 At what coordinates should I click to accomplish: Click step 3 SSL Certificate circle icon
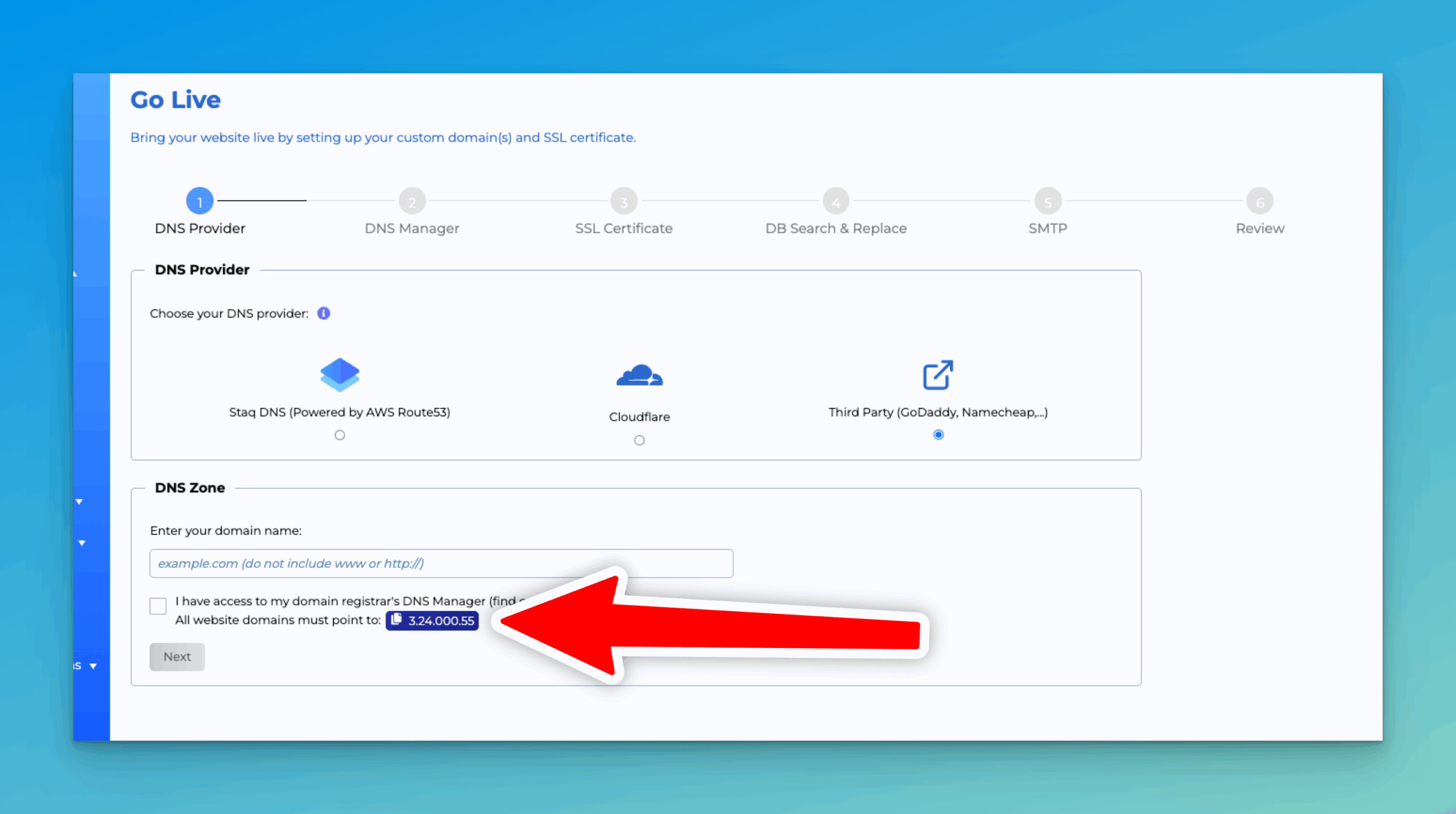(x=623, y=201)
